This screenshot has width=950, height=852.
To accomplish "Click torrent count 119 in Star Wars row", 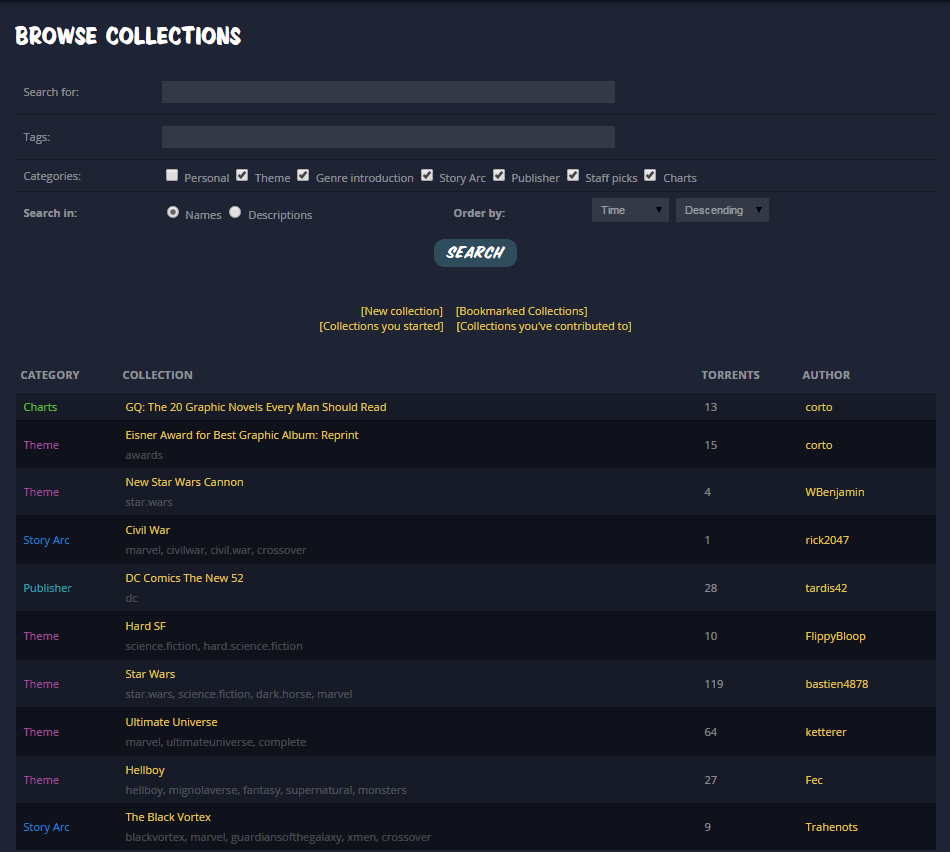I will point(714,684).
